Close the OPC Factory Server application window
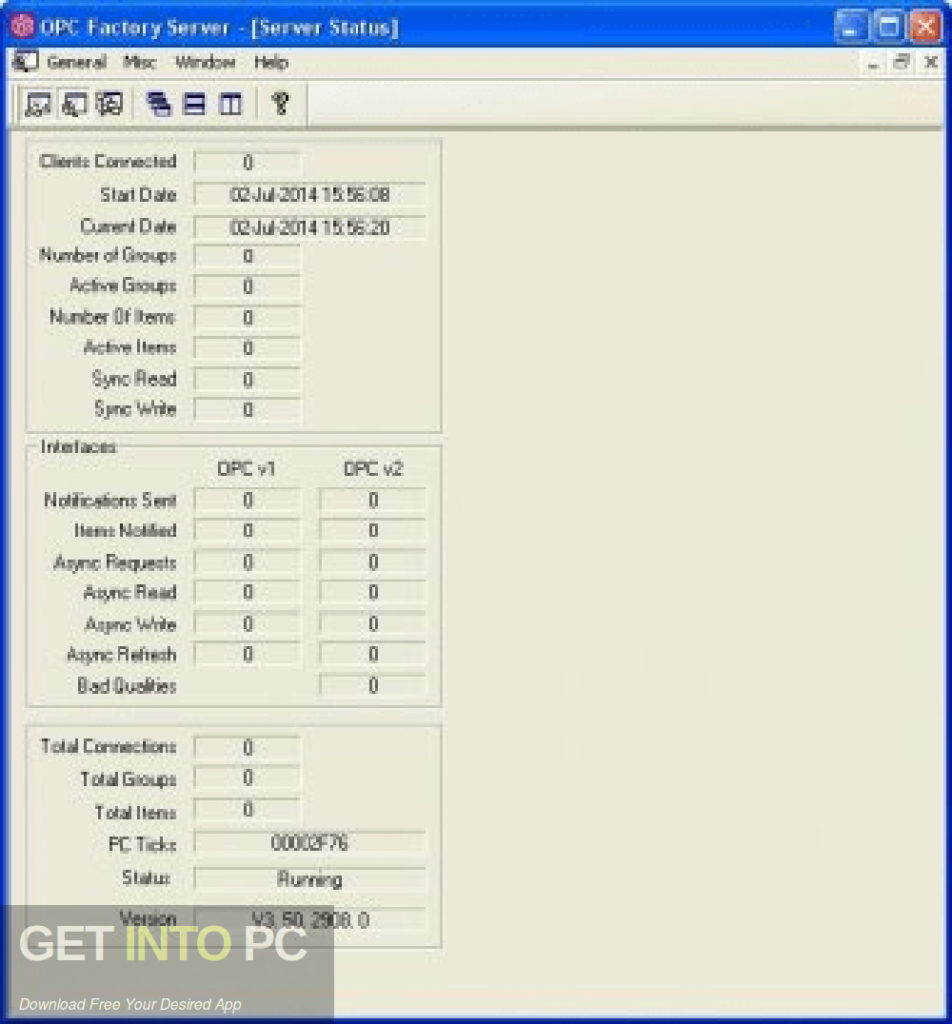This screenshot has height=1024, width=952. tap(925, 27)
